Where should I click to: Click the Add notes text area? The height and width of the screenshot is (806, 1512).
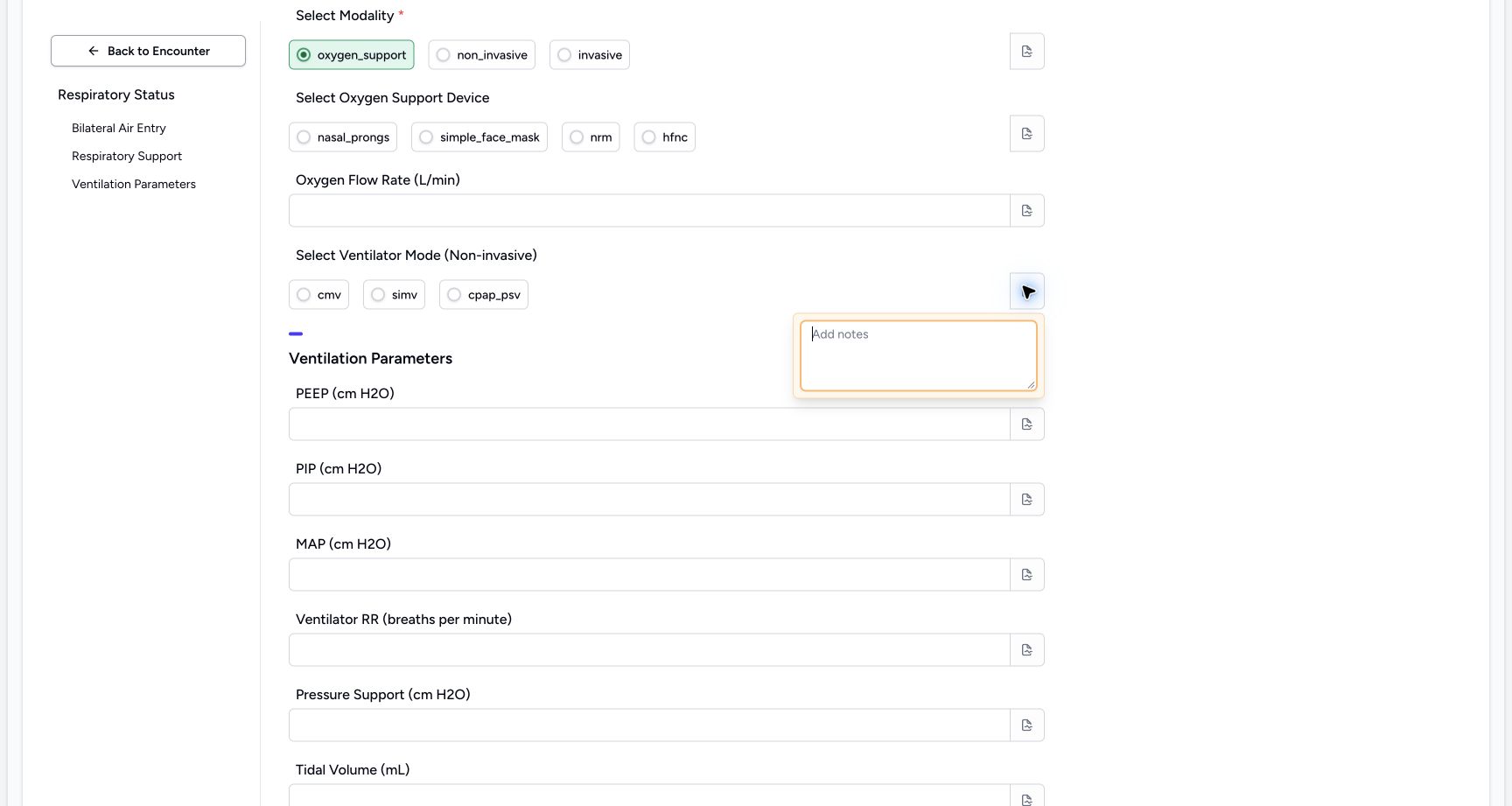919,355
